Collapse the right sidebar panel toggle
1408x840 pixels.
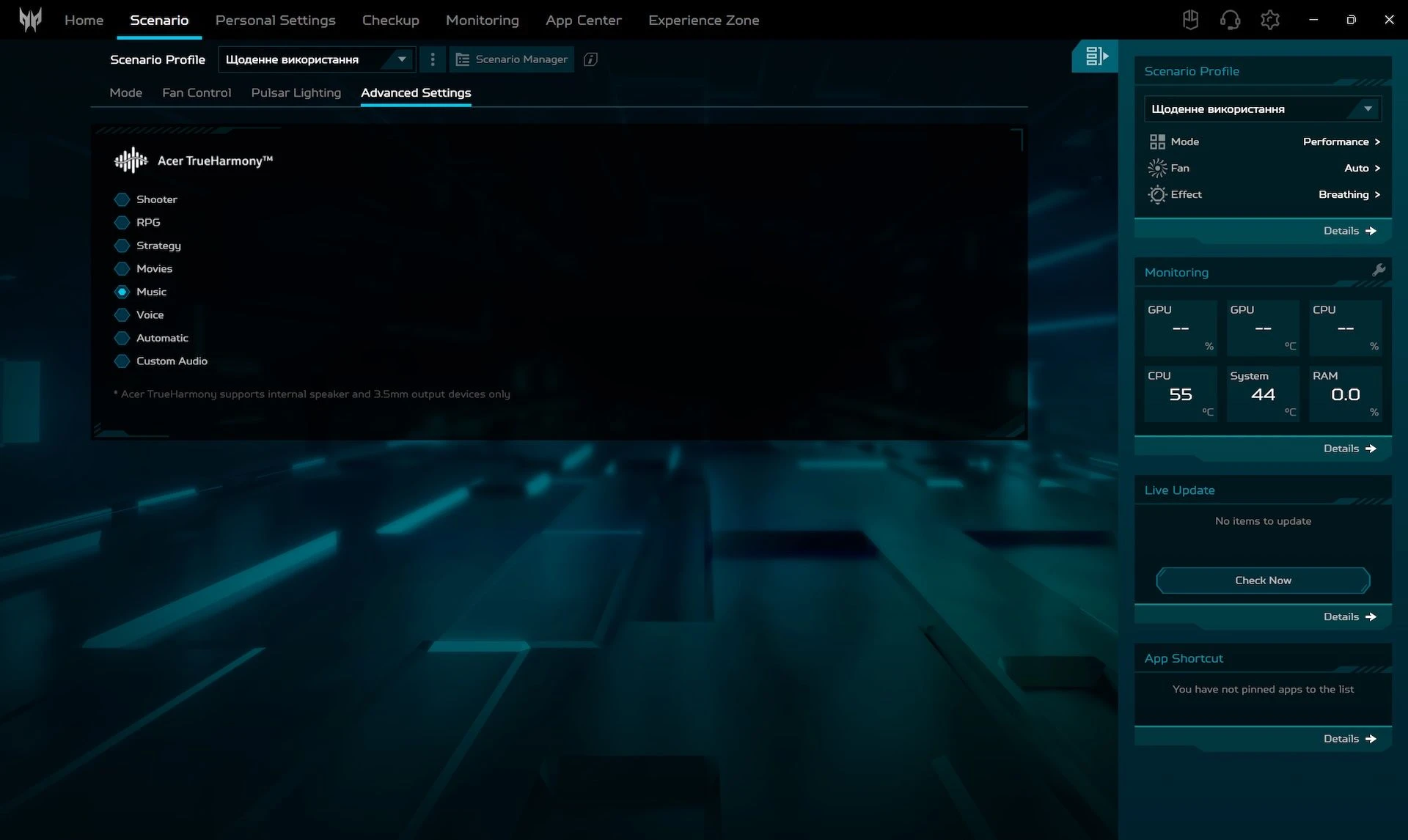coord(1095,56)
